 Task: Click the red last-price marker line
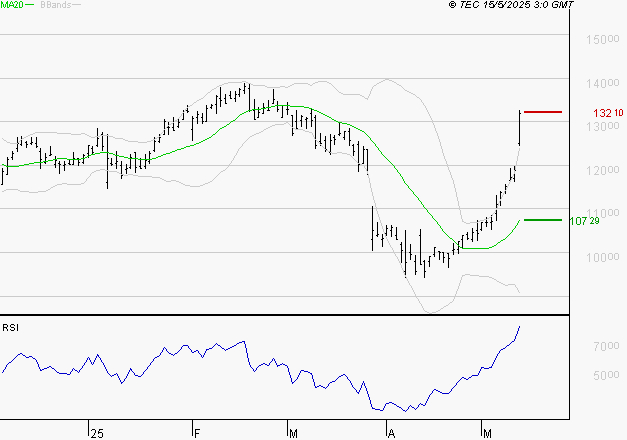point(543,112)
